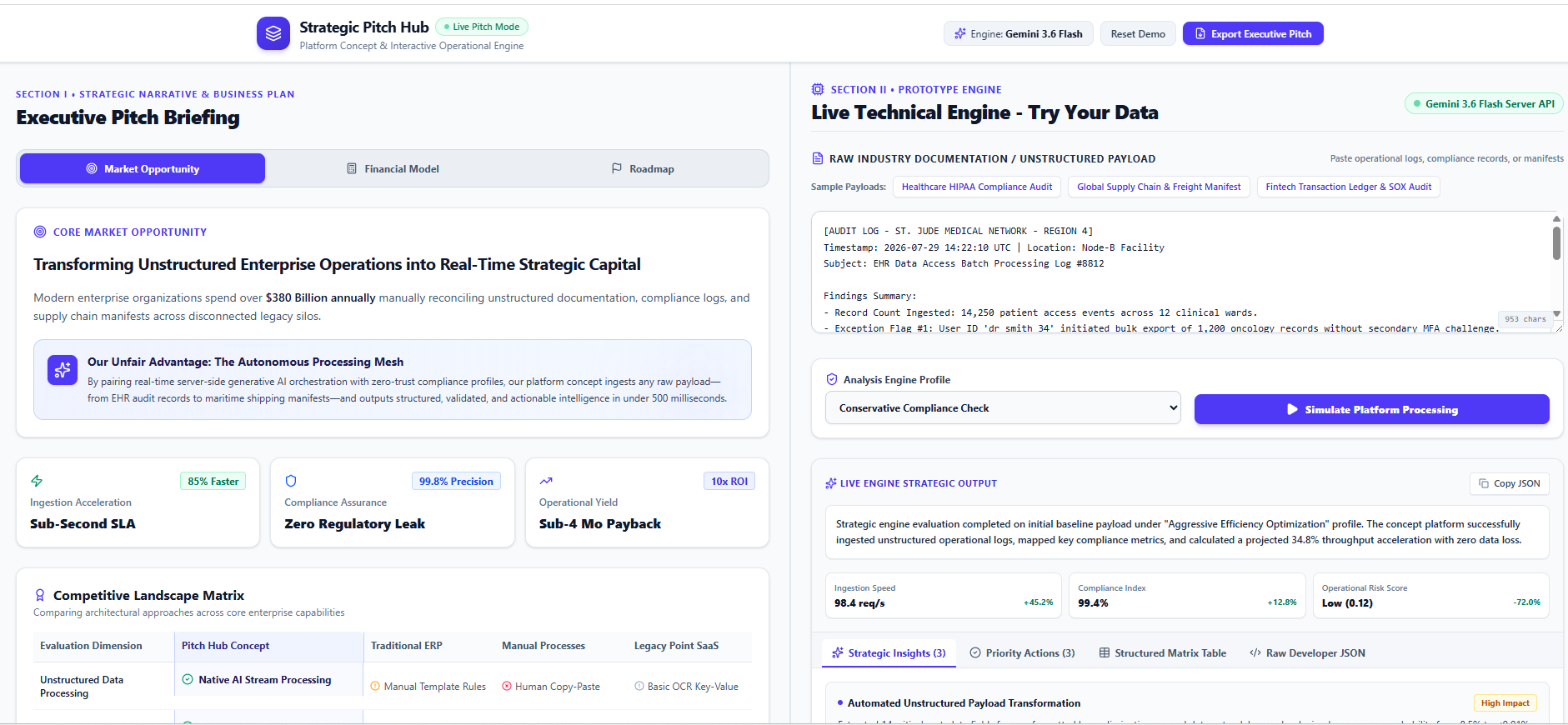This screenshot has width=1568, height=725.
Task: Click the flag icon on Roadmap tab
Action: point(617,168)
